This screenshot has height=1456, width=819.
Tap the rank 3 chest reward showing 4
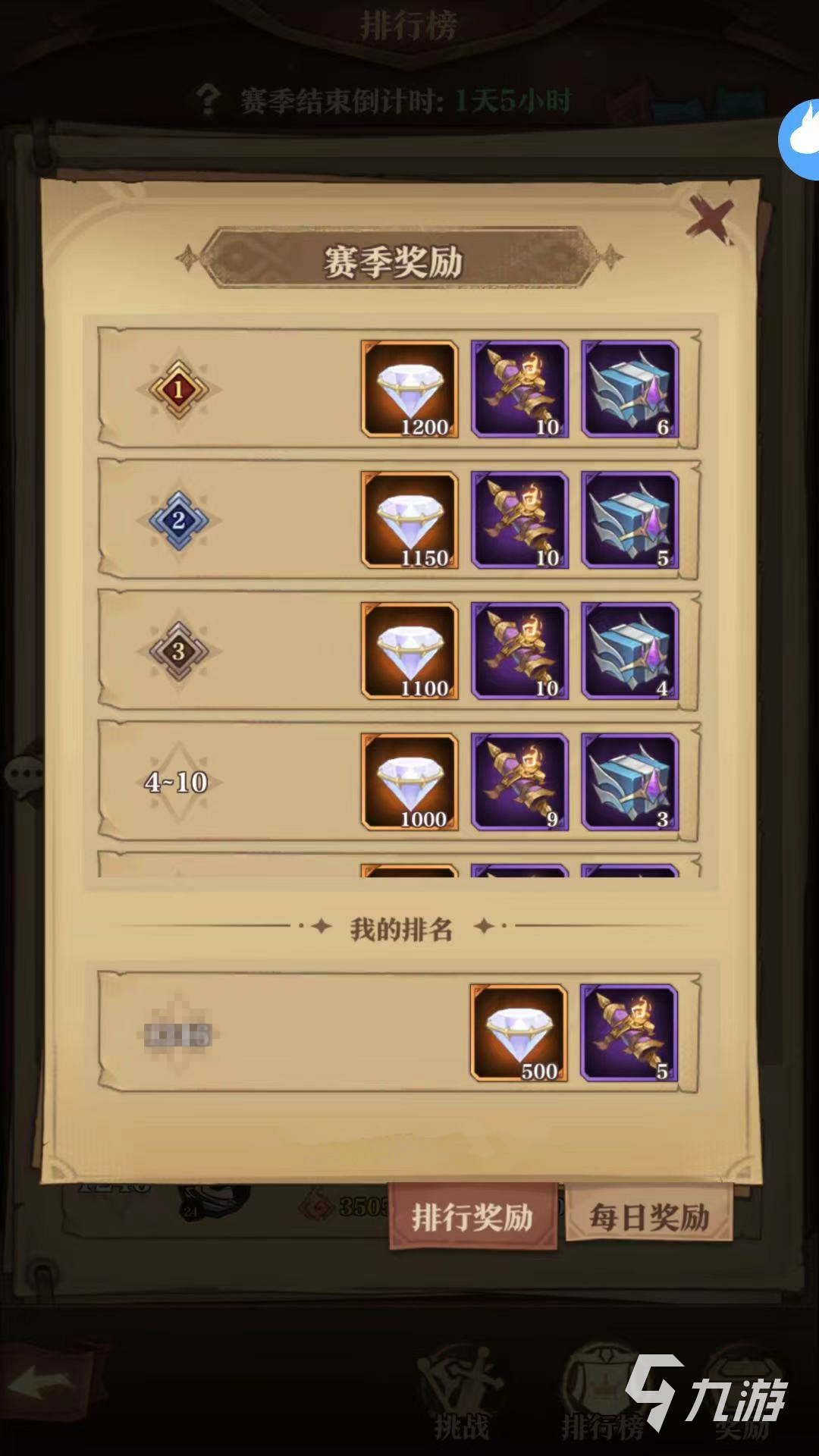click(629, 651)
